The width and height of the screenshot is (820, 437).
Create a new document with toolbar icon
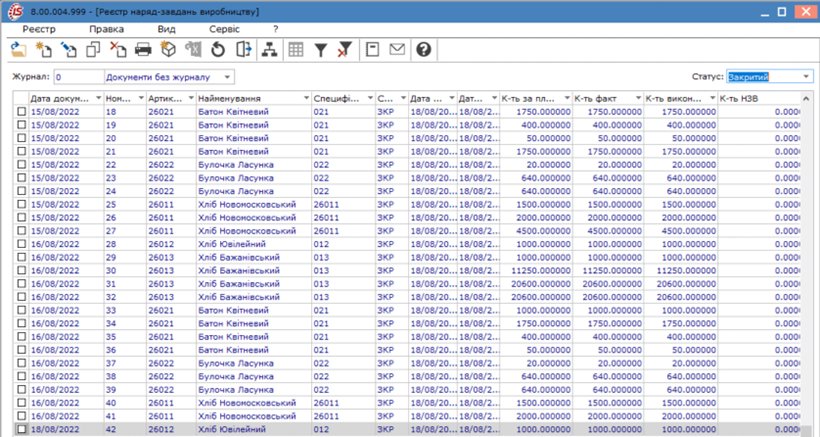pos(43,50)
